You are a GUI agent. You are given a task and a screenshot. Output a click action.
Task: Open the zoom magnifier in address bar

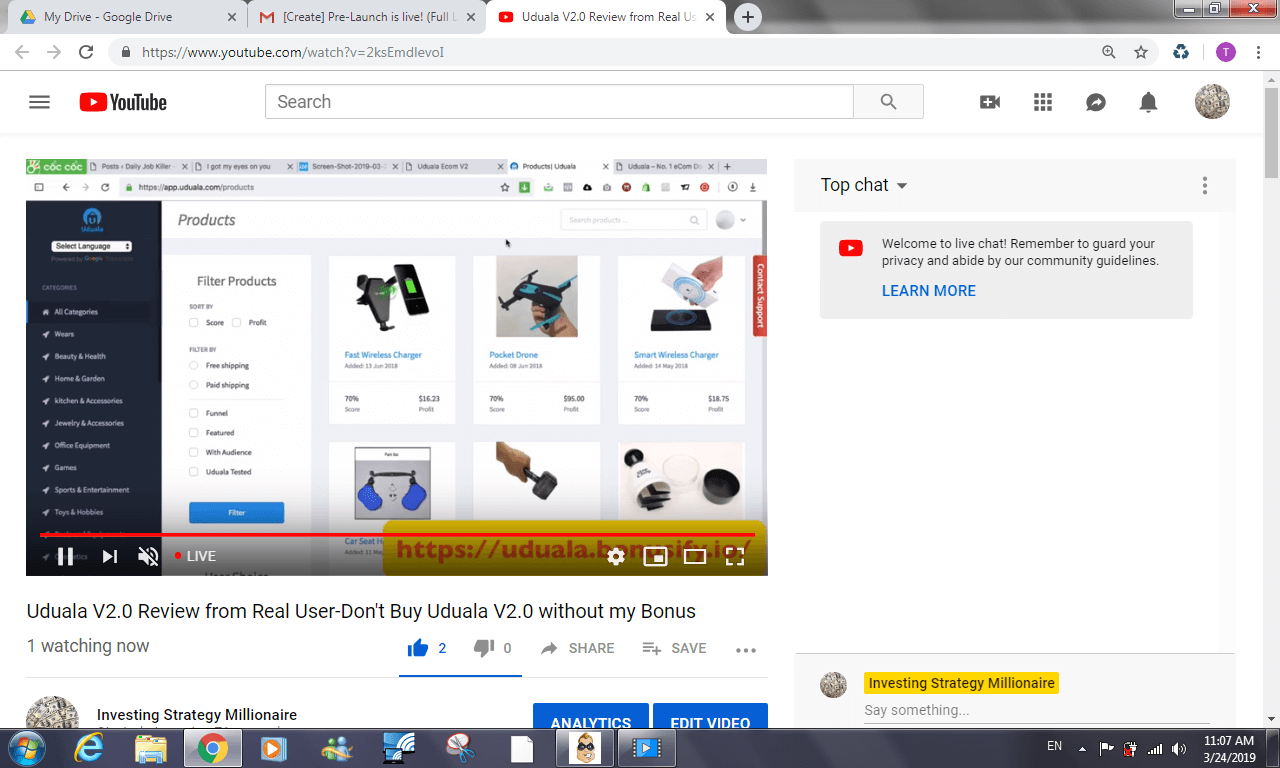(x=1108, y=52)
